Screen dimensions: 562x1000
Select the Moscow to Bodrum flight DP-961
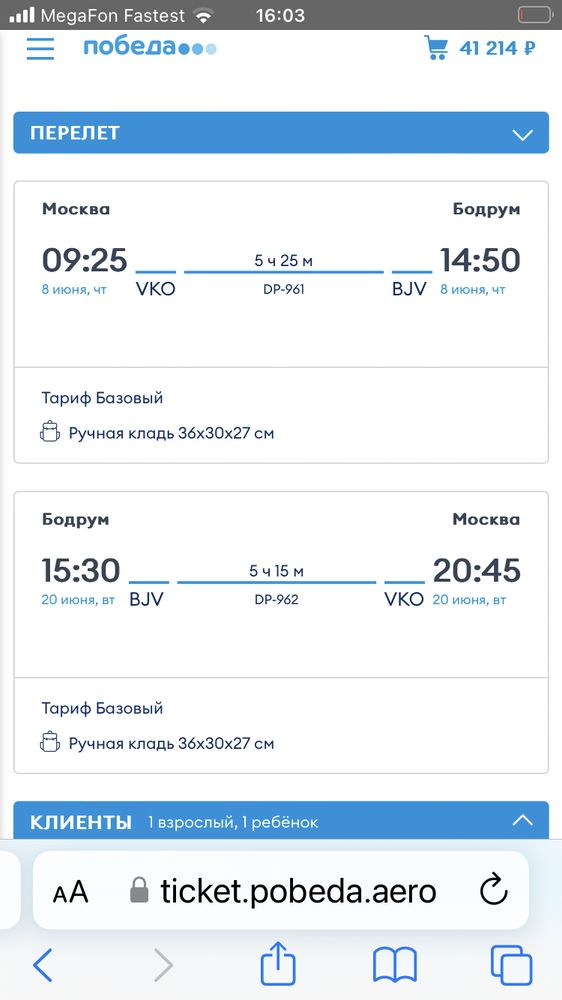[281, 322]
